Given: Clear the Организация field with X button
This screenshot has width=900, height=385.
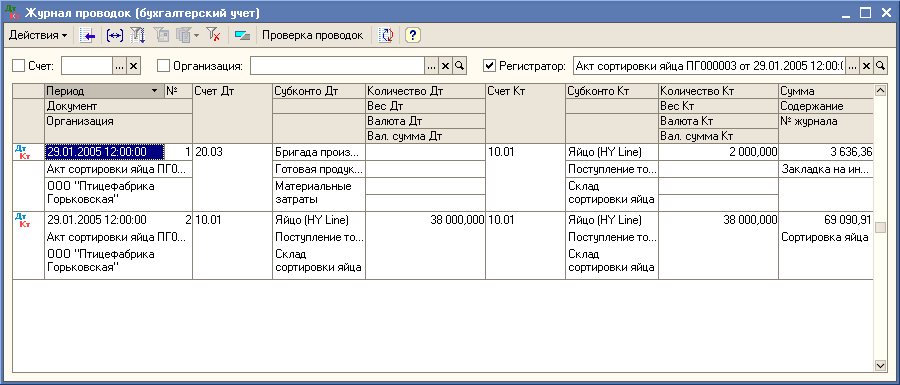Looking at the screenshot, I should pyautogui.click(x=445, y=66).
